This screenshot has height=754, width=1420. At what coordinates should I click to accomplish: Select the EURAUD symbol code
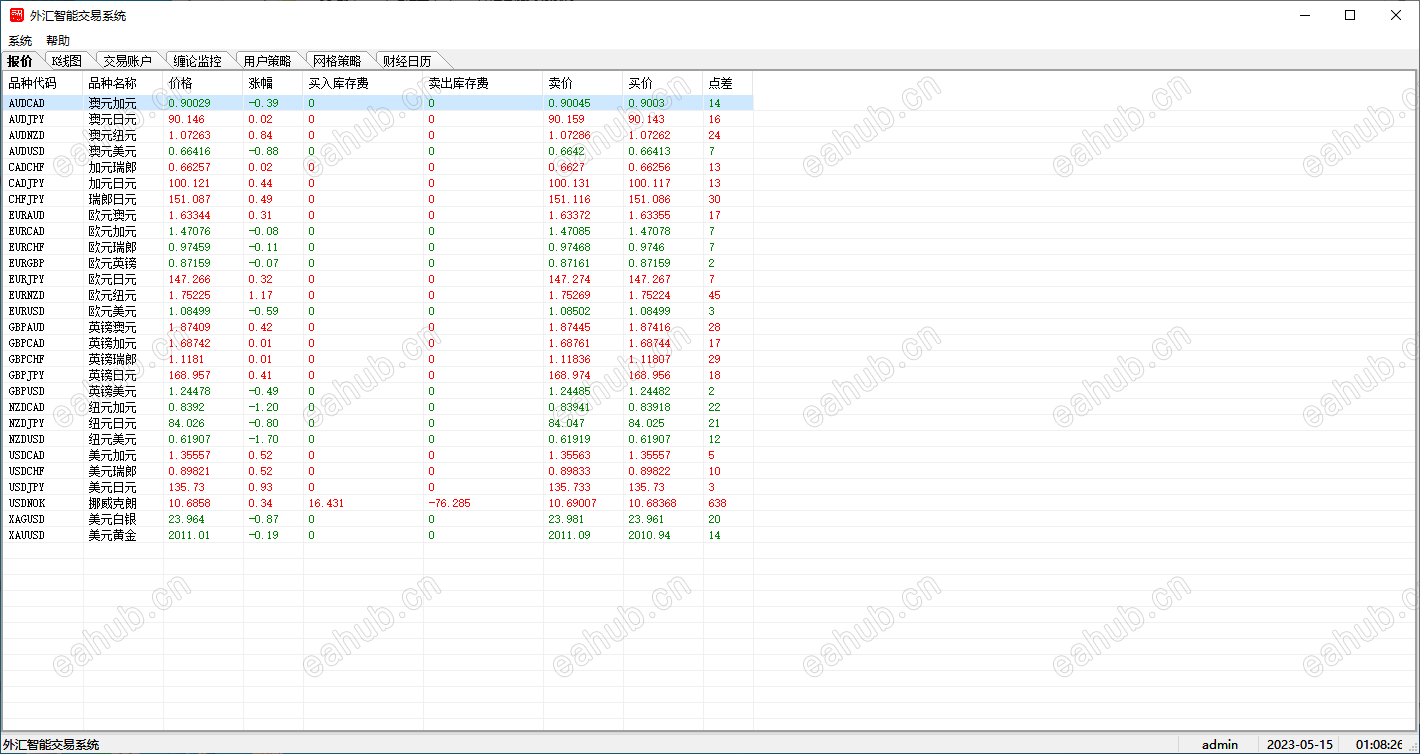point(27,215)
